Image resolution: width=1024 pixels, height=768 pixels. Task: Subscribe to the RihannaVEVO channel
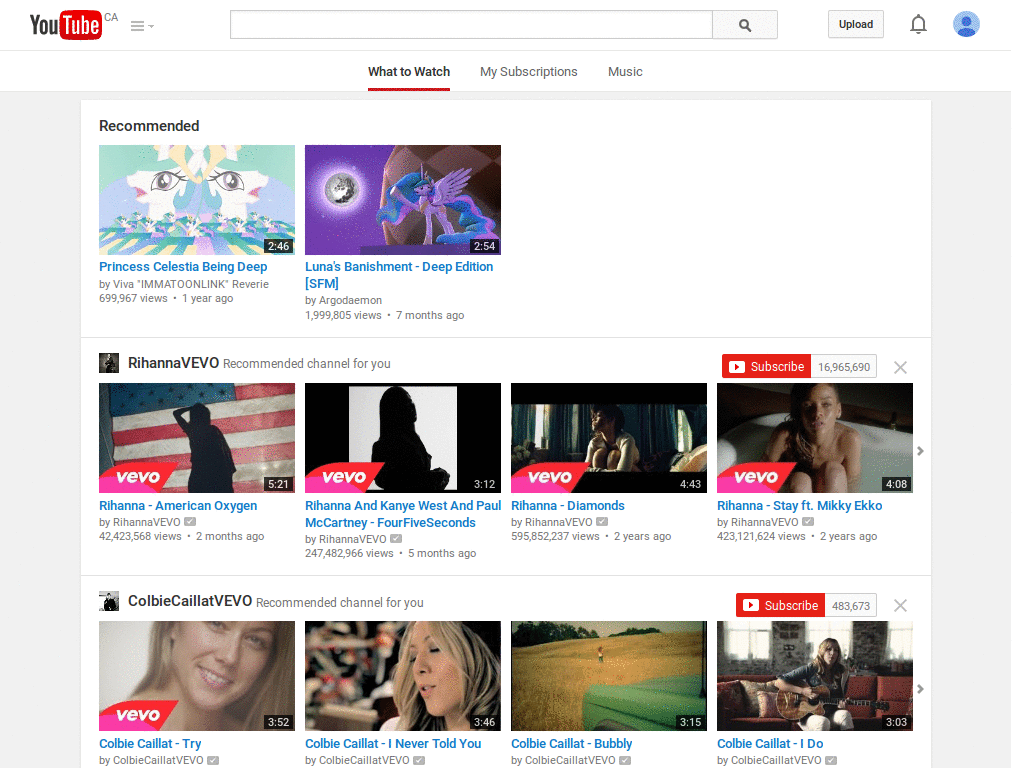766,366
